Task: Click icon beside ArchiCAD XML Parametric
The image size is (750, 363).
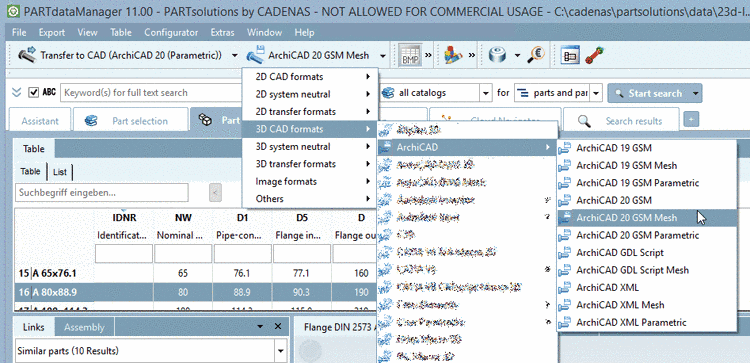Action: point(565,322)
